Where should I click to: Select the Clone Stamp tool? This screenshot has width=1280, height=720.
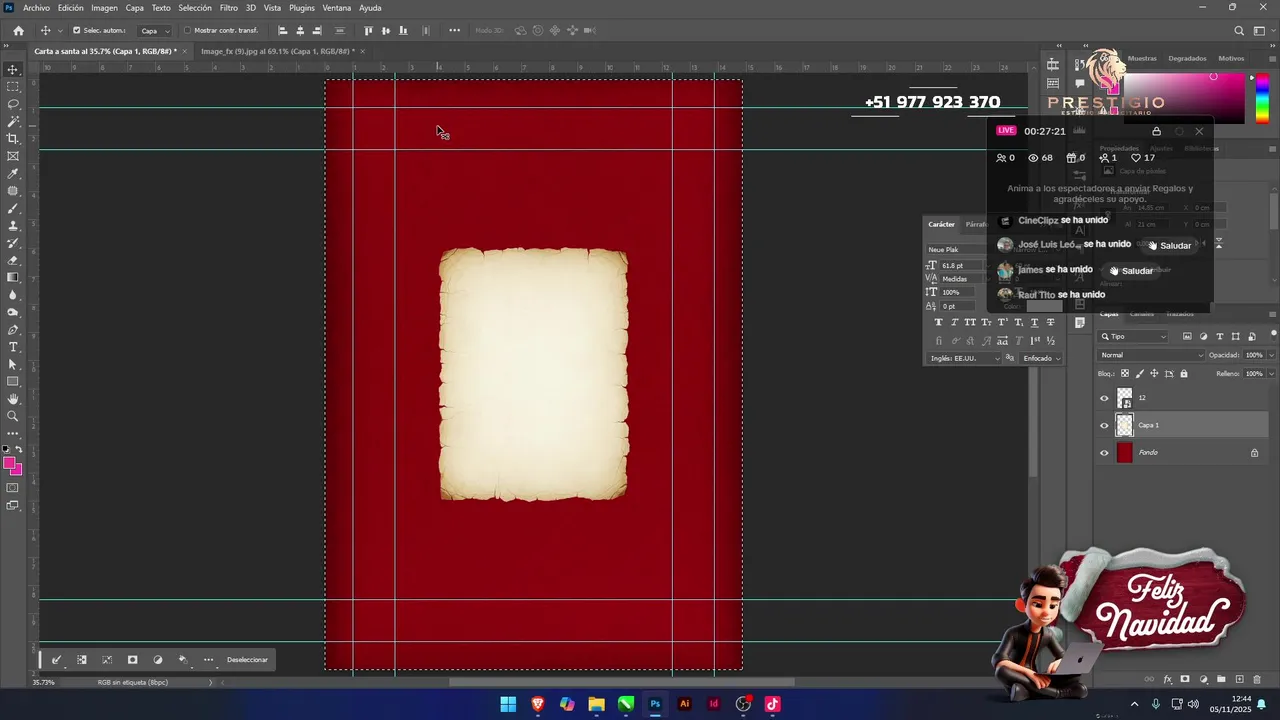(x=13, y=226)
